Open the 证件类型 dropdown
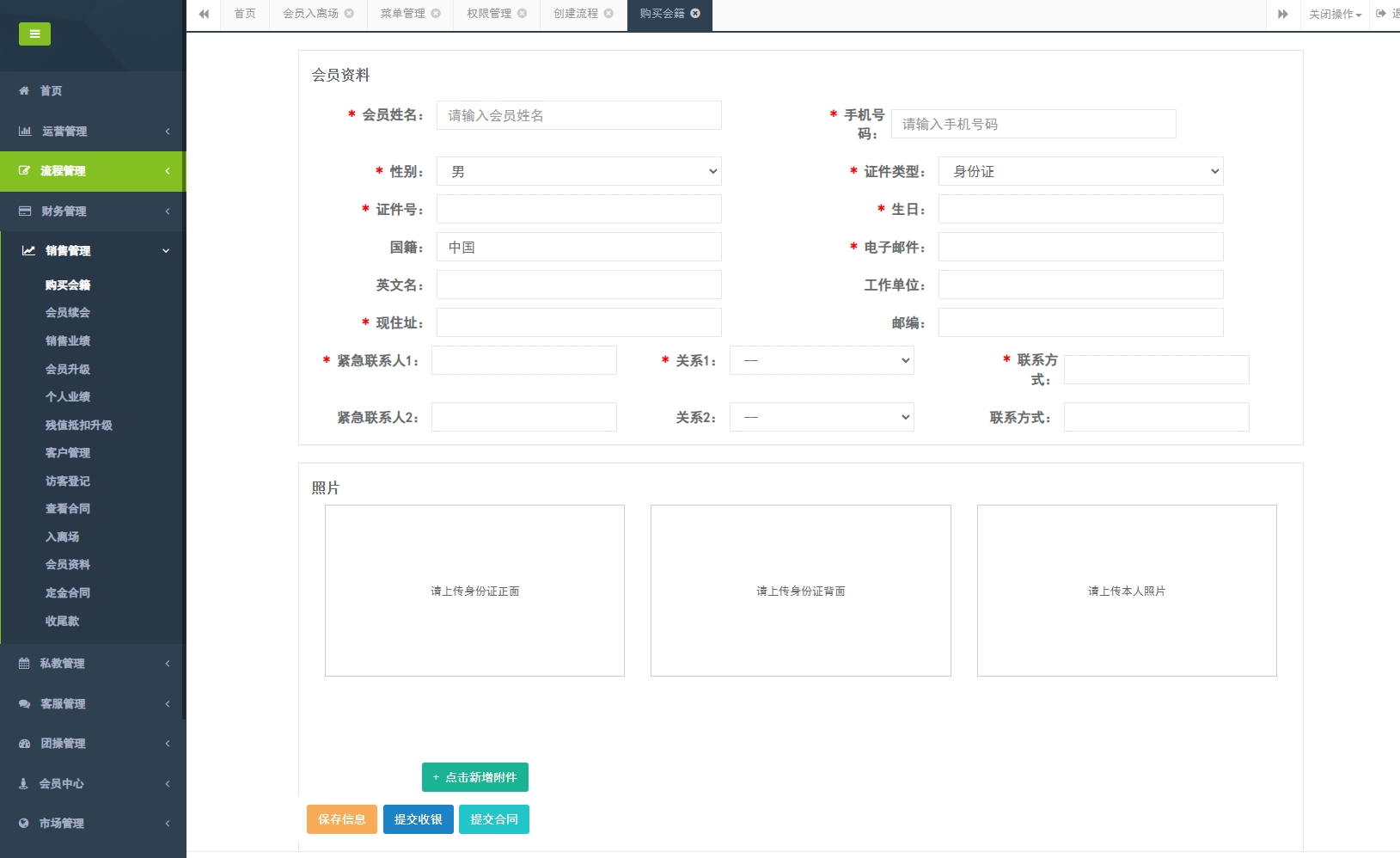This screenshot has height=858, width=1400. (x=1080, y=171)
